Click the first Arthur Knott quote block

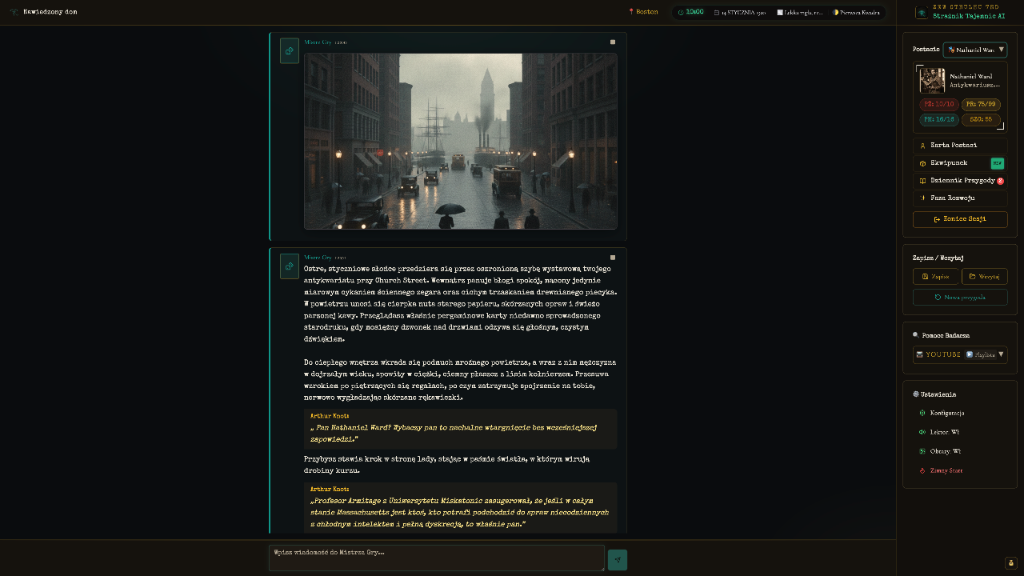point(460,429)
